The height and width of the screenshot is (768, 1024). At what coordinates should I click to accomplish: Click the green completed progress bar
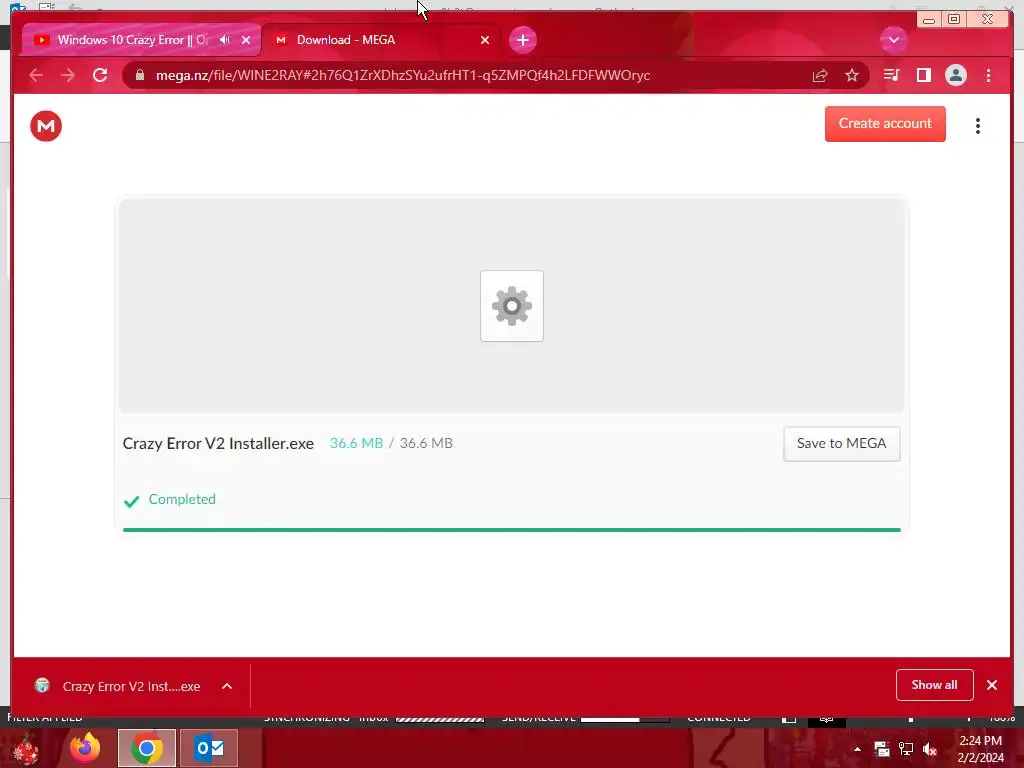[511, 530]
